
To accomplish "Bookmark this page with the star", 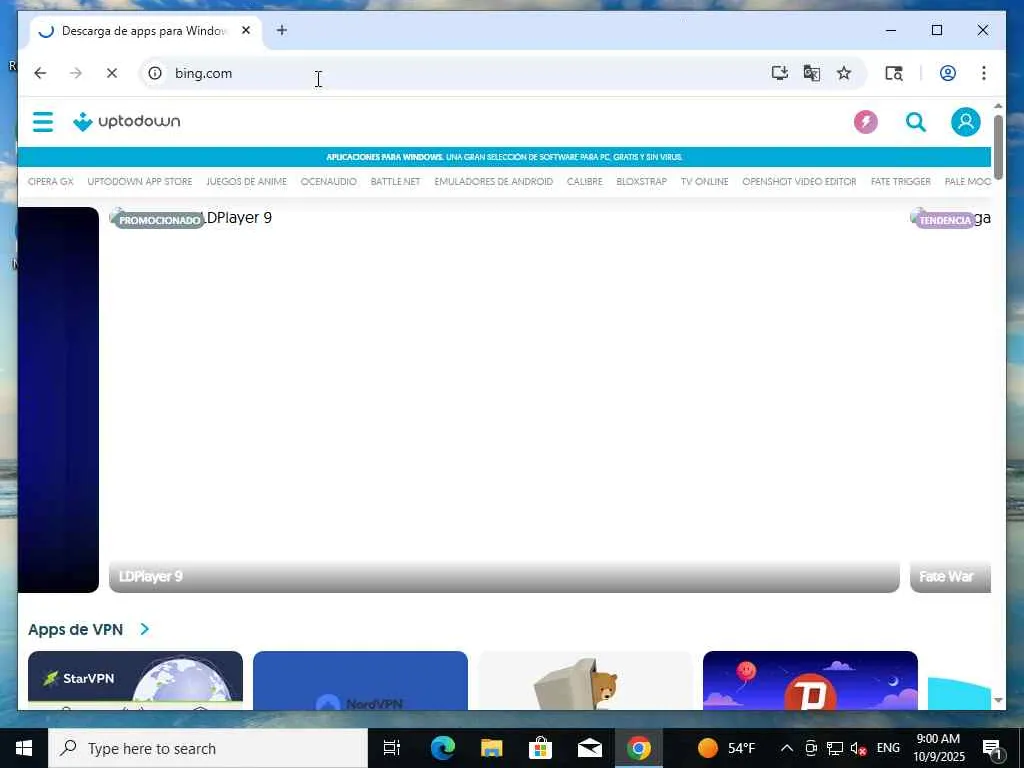I will click(844, 73).
